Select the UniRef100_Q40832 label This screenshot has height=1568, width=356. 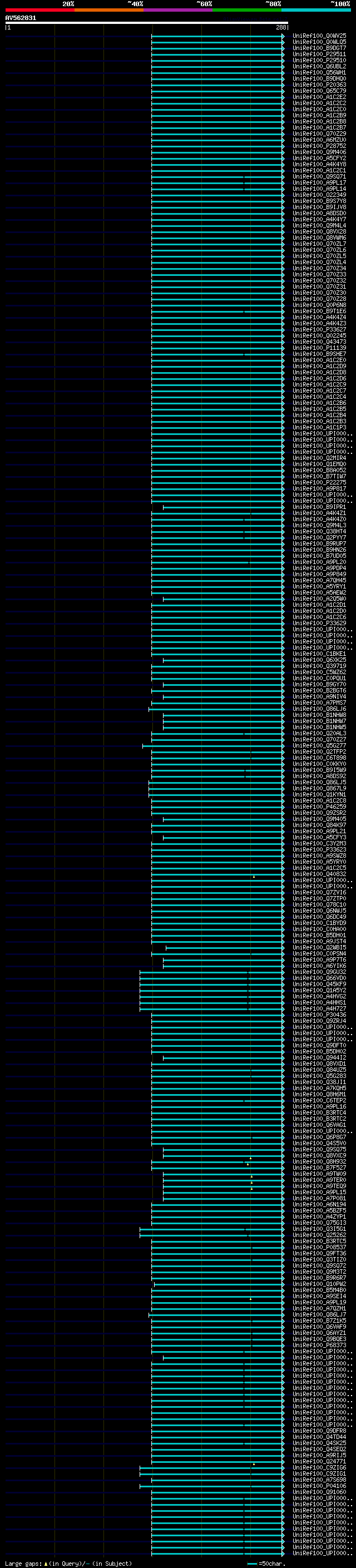click(x=319, y=874)
